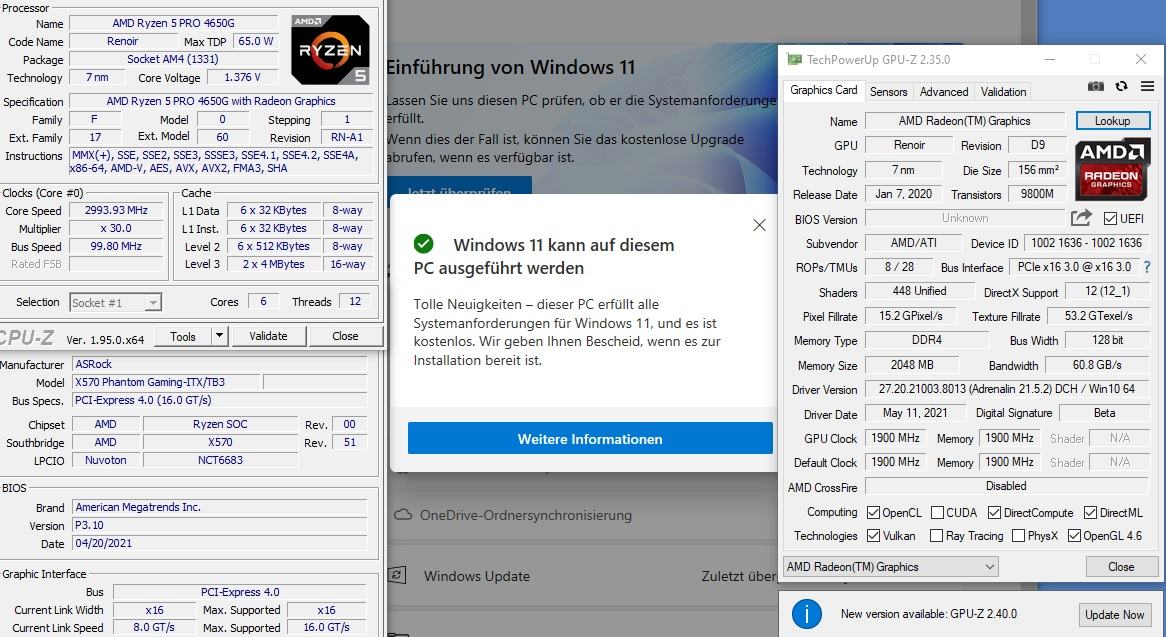Viewport: 1166px width, 637px height.
Task: Open the GPU-Z hamburger menu
Action: (1147, 86)
